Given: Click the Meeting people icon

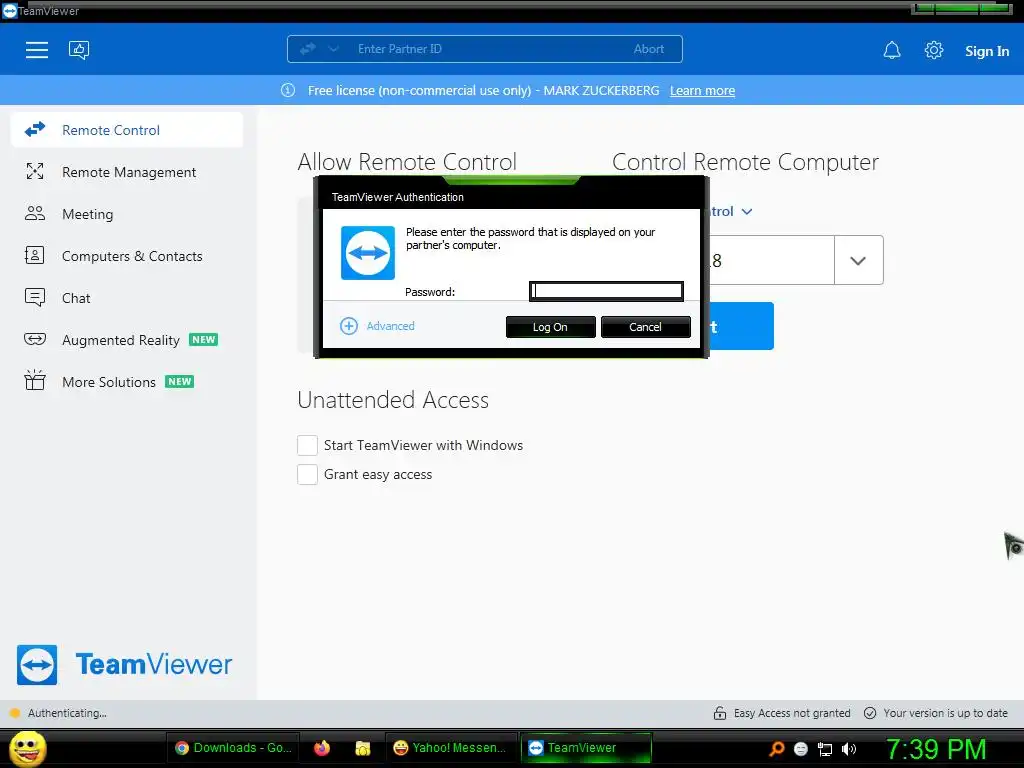Looking at the screenshot, I should (x=35, y=214).
